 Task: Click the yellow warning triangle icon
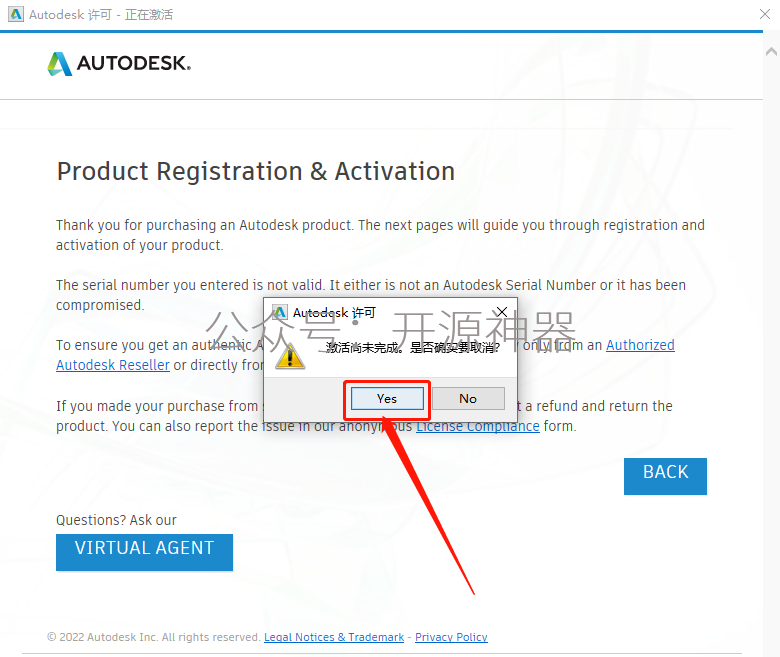(290, 356)
